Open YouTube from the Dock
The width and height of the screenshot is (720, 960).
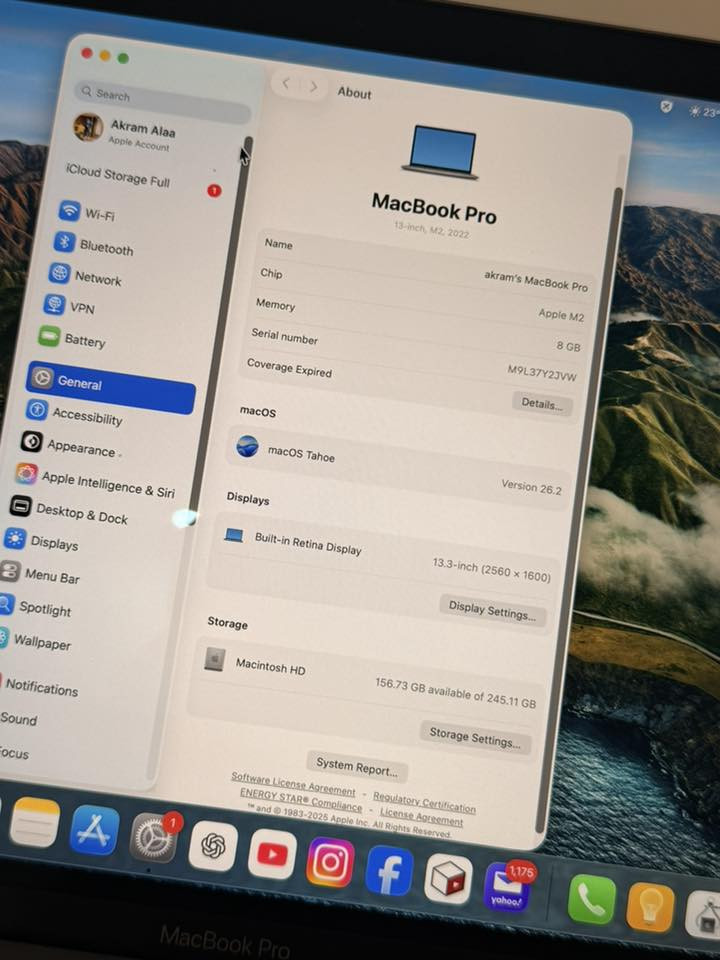click(272, 853)
